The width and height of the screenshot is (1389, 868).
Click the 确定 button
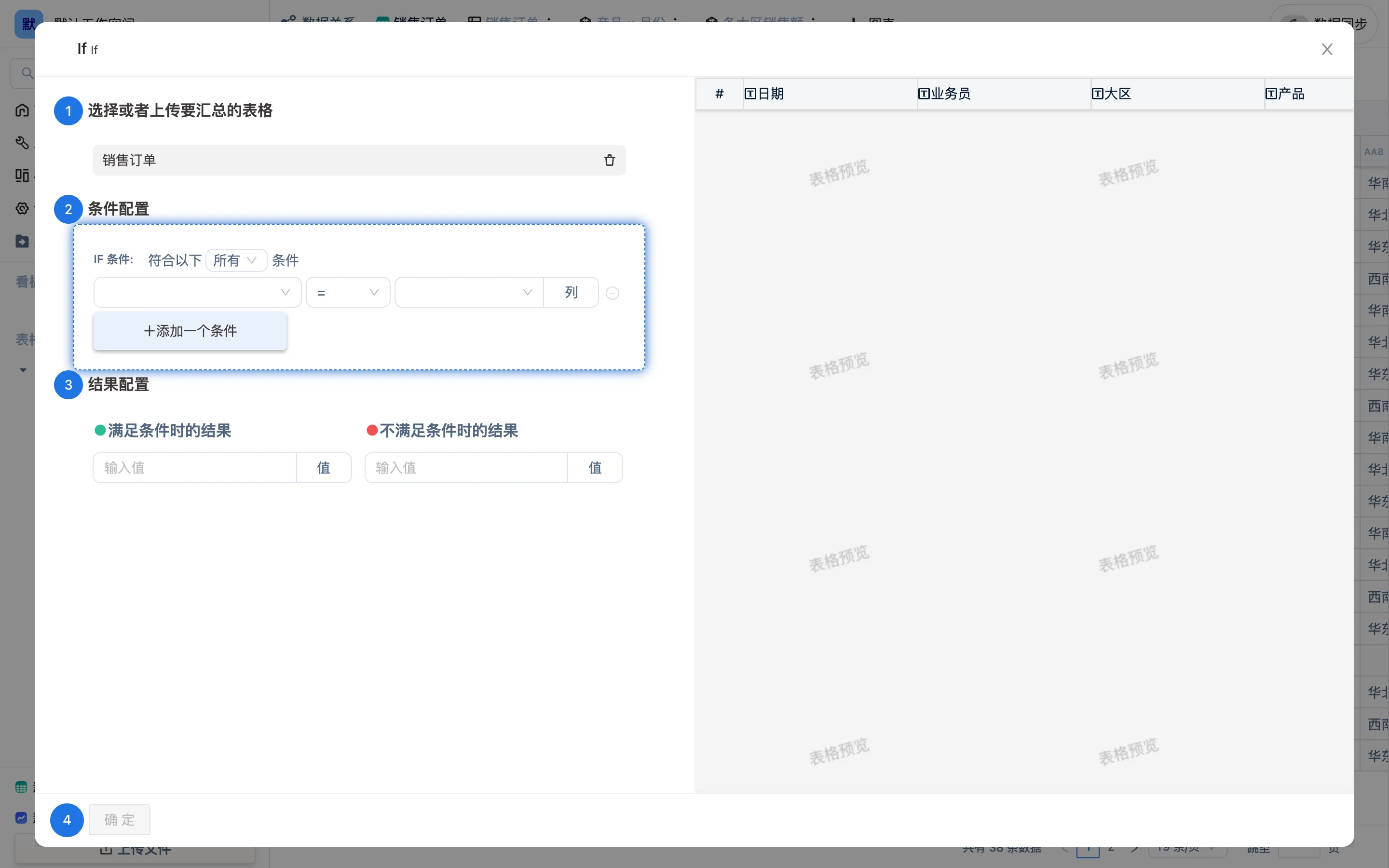click(120, 819)
